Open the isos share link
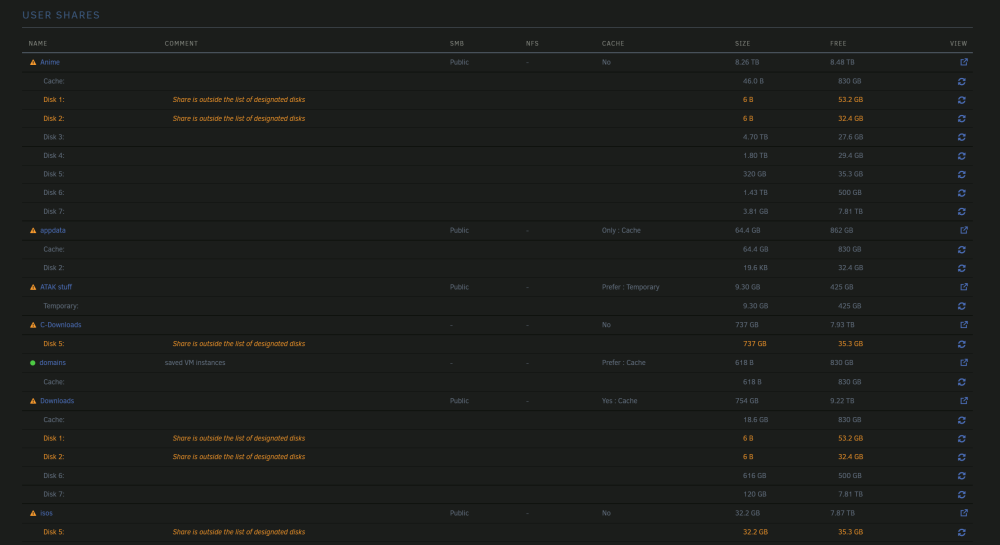 point(47,513)
